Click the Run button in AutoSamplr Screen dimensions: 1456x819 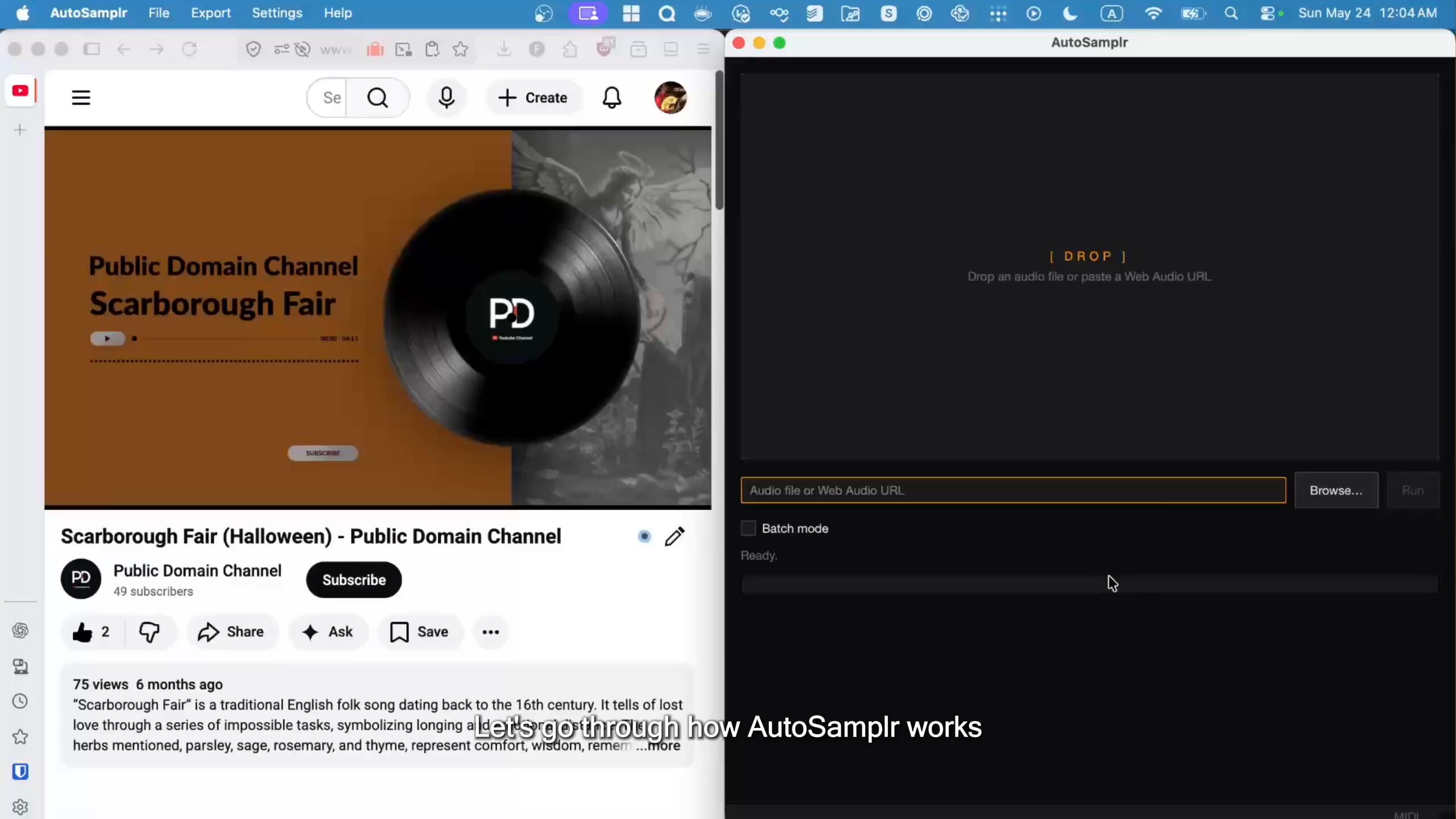(1413, 490)
